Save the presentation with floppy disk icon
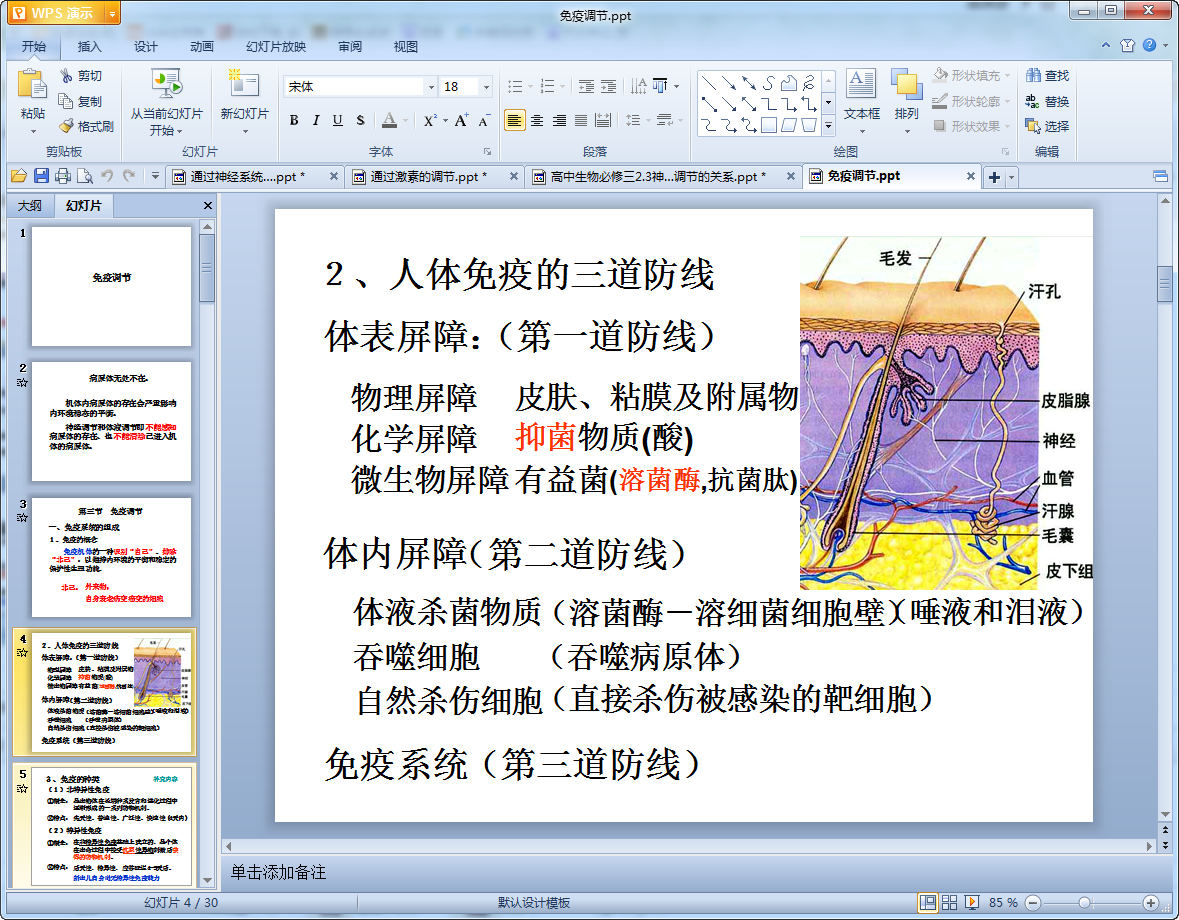The height and width of the screenshot is (920, 1179). coord(41,176)
